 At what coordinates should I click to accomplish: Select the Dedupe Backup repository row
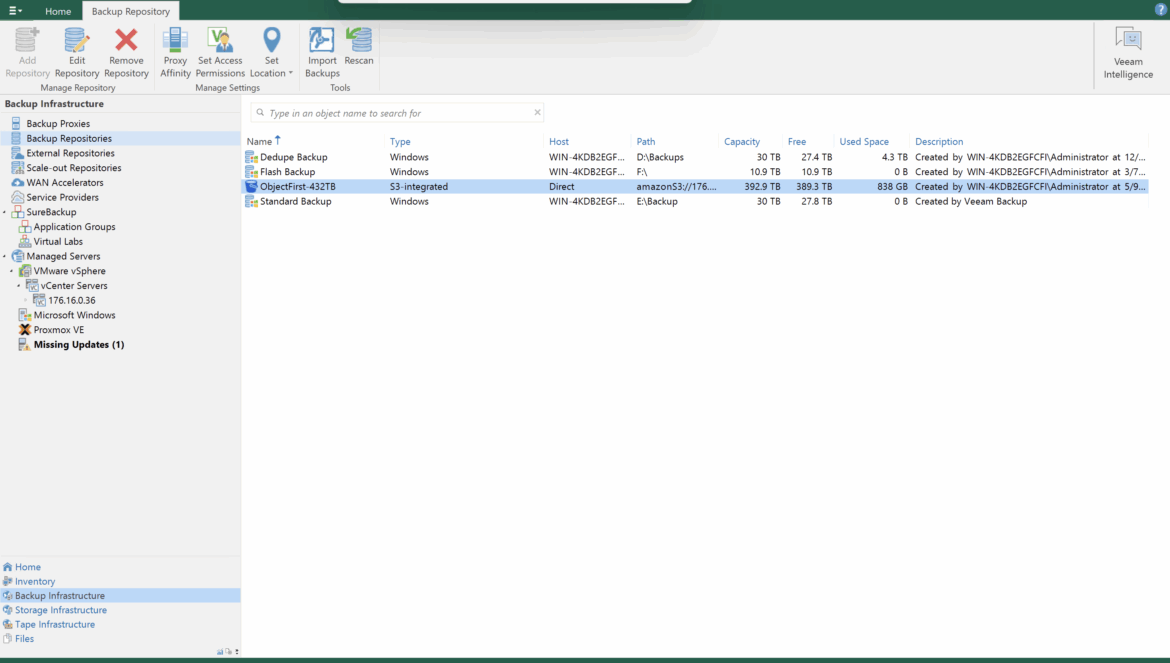(695, 157)
